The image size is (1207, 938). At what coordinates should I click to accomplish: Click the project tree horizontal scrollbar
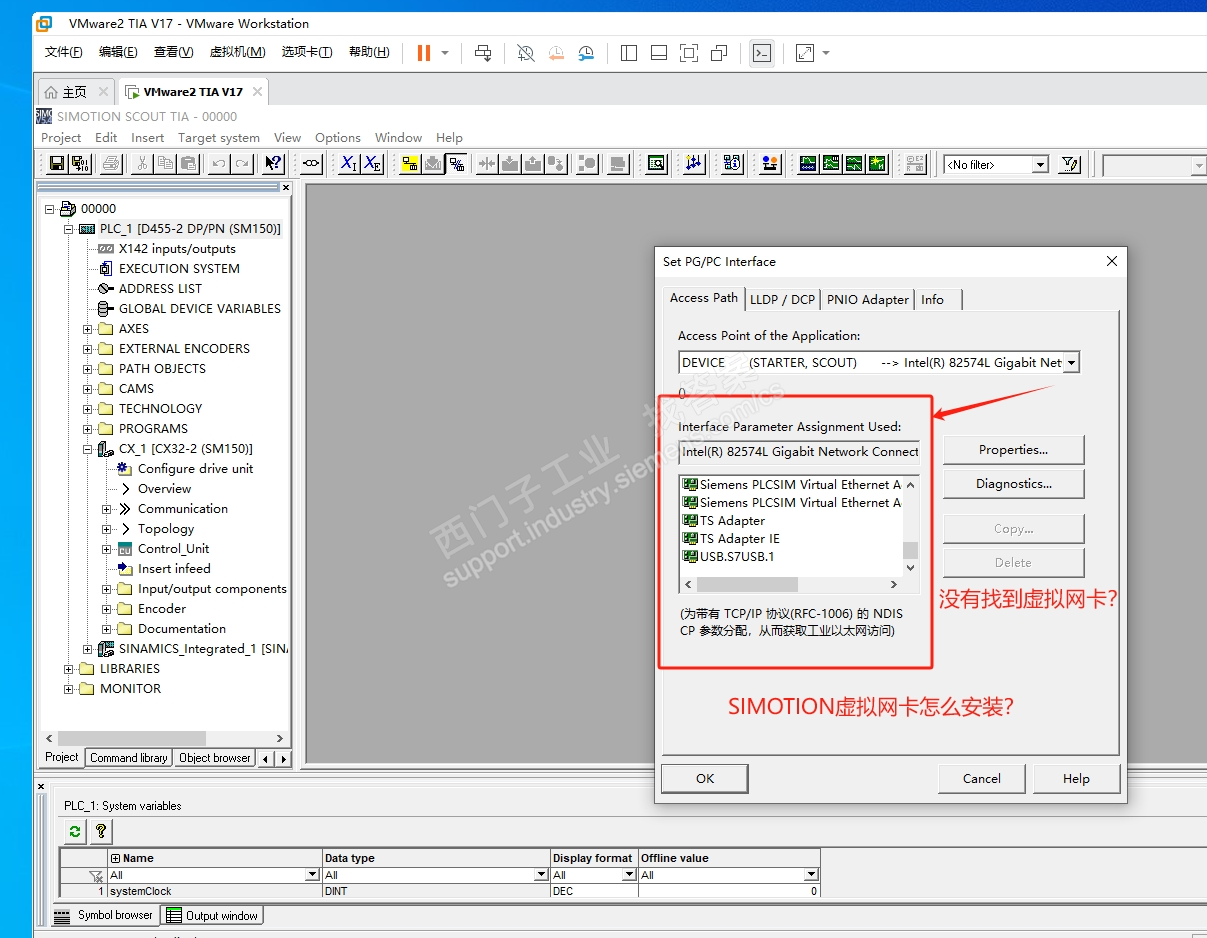click(x=165, y=738)
